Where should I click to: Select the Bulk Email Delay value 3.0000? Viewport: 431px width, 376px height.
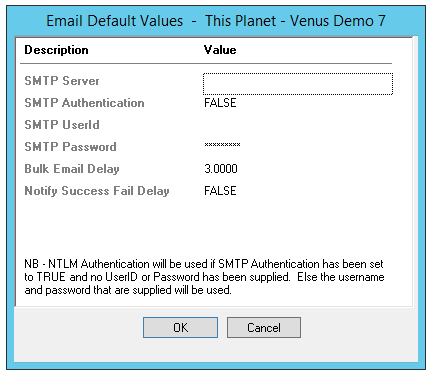(x=221, y=169)
